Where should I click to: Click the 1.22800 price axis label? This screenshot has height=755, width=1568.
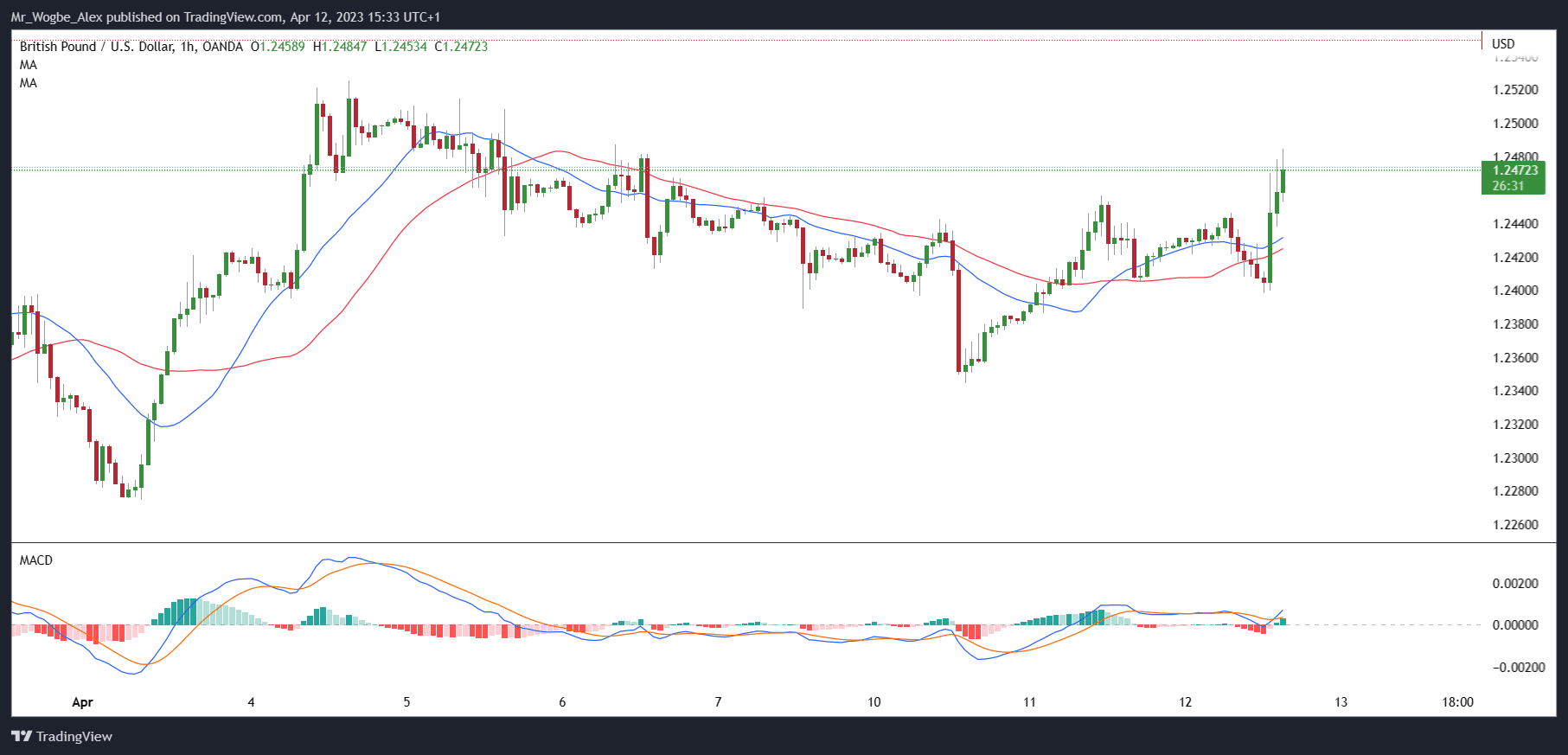[1515, 491]
